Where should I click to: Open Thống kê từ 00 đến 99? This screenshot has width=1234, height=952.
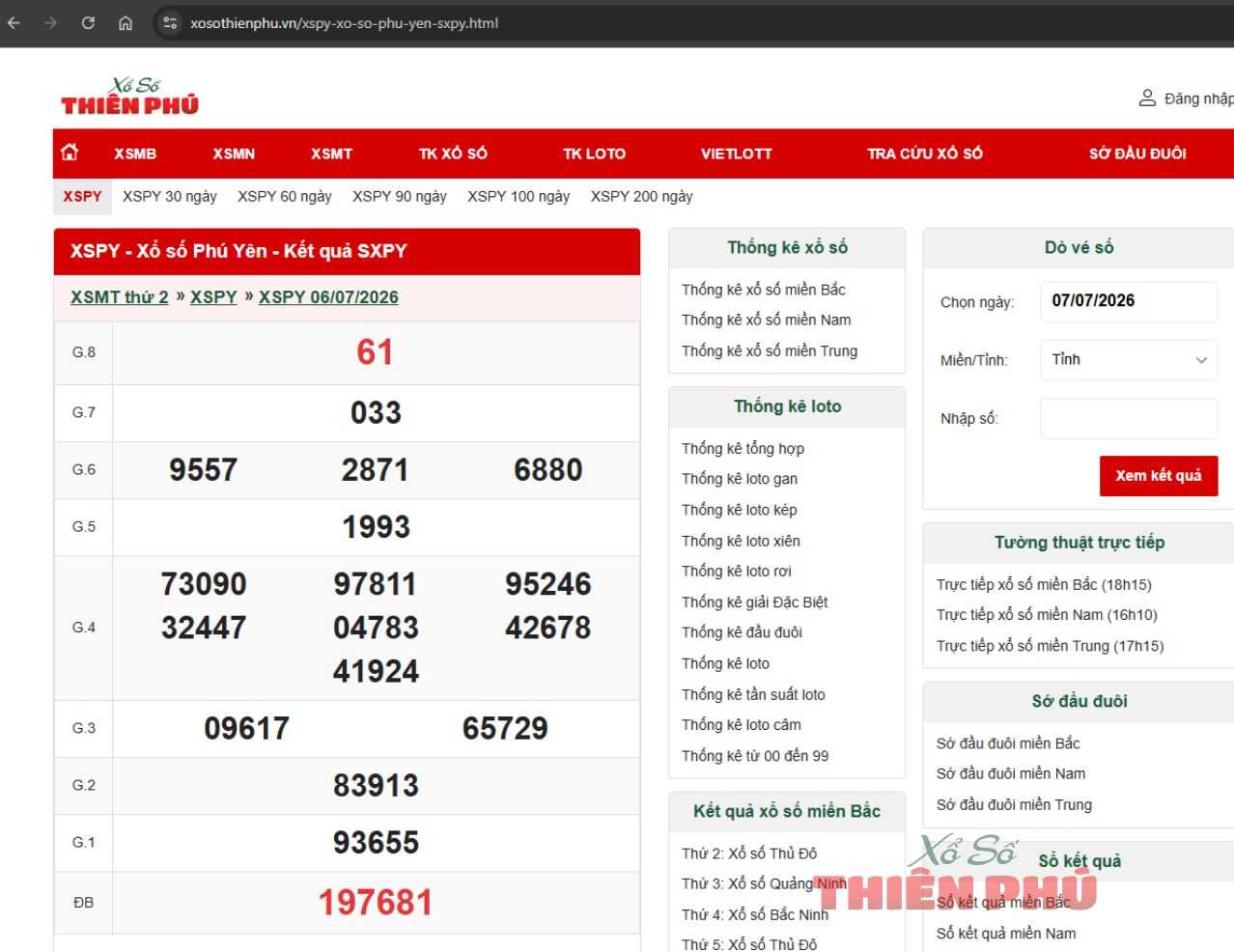point(755,756)
